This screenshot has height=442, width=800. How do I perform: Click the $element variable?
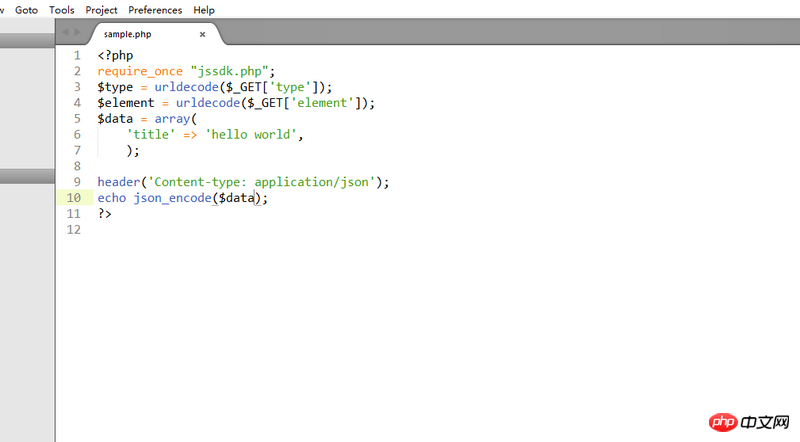click(x=126, y=103)
